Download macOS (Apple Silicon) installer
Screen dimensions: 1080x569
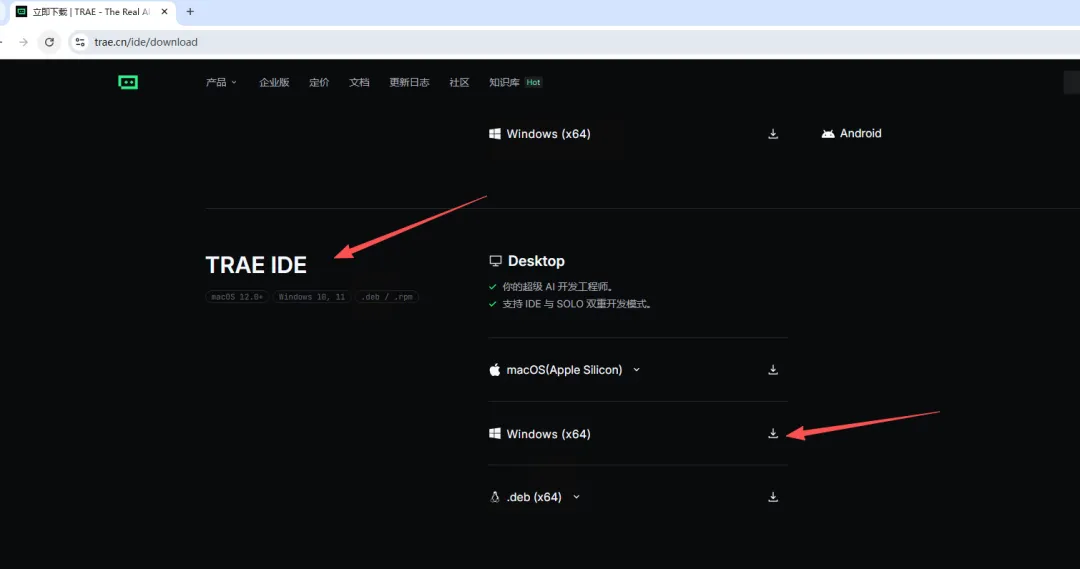773,370
